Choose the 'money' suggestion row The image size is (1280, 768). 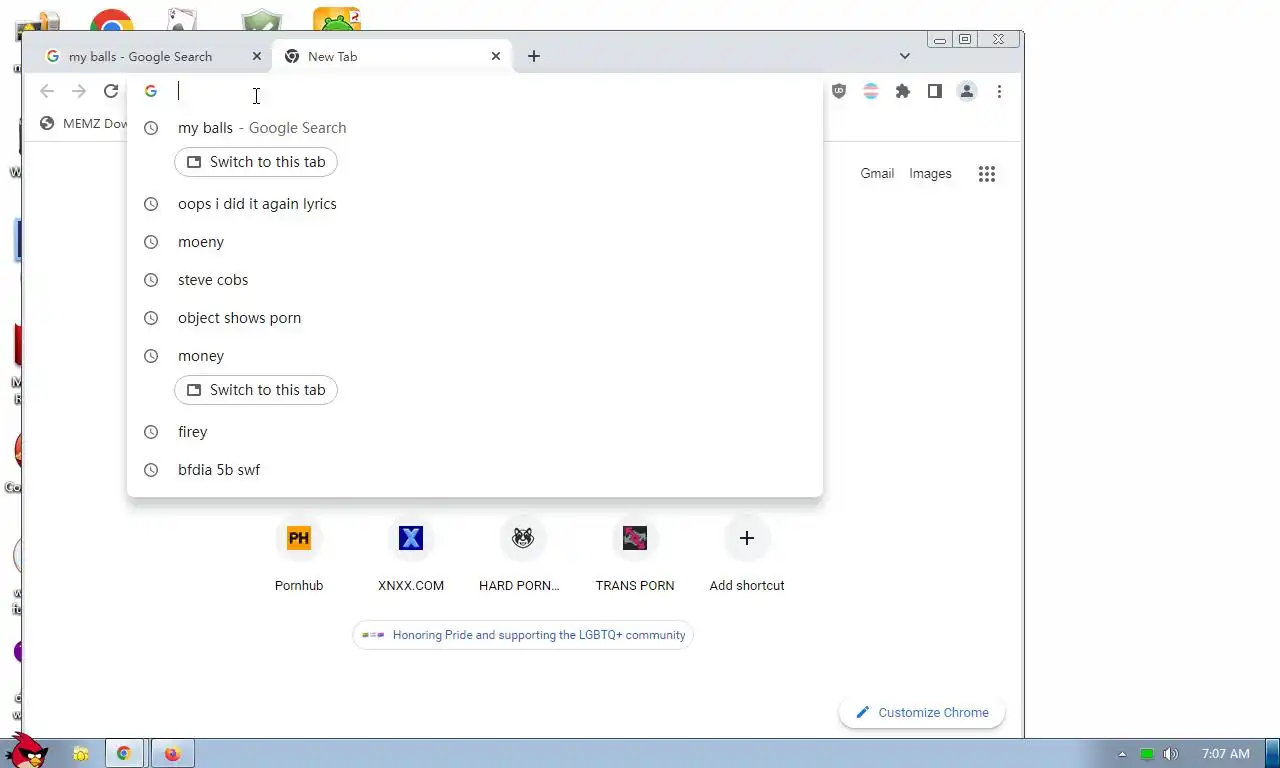[474, 356]
